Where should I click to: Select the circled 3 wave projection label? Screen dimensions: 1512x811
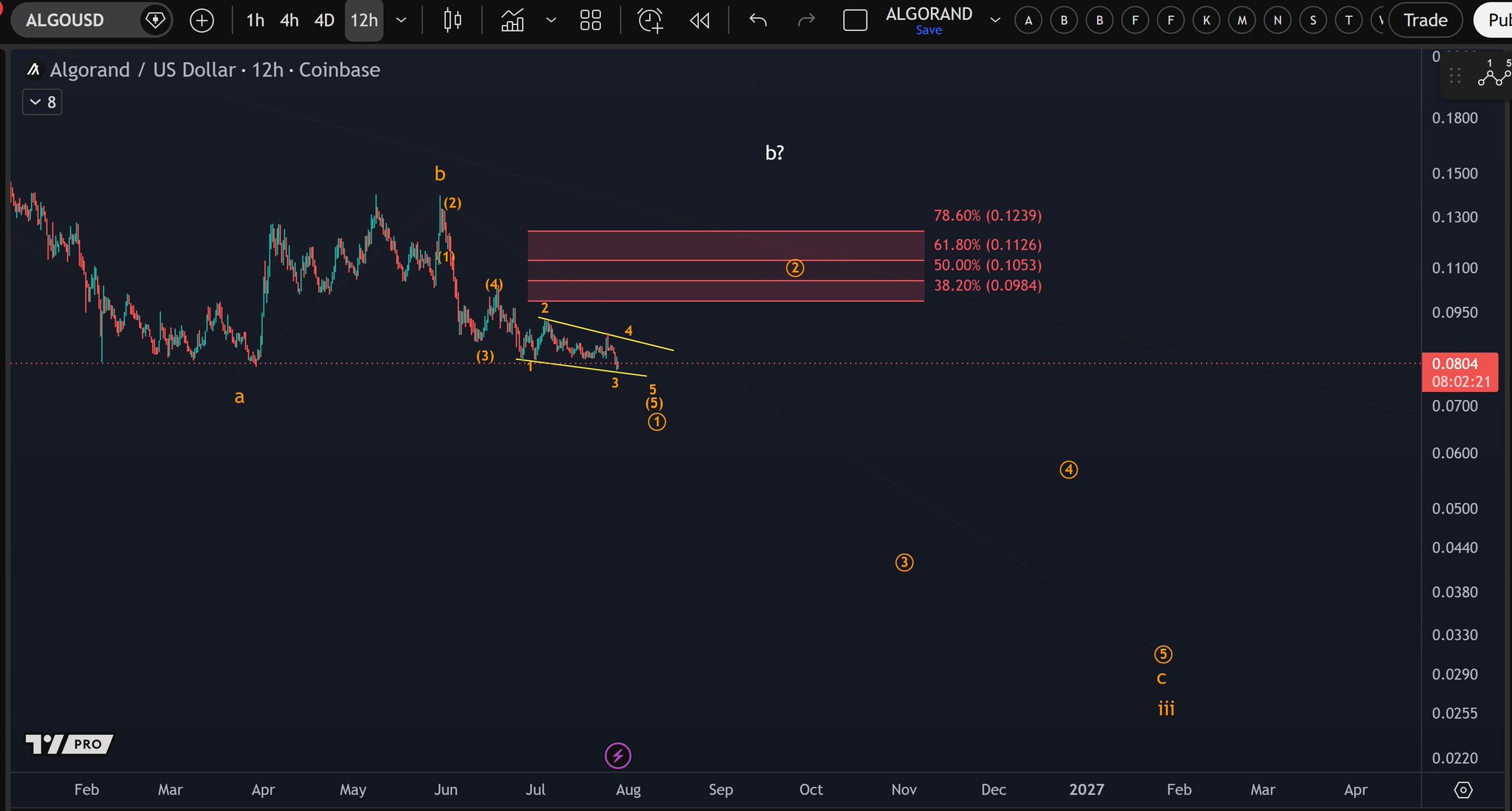[904, 562]
